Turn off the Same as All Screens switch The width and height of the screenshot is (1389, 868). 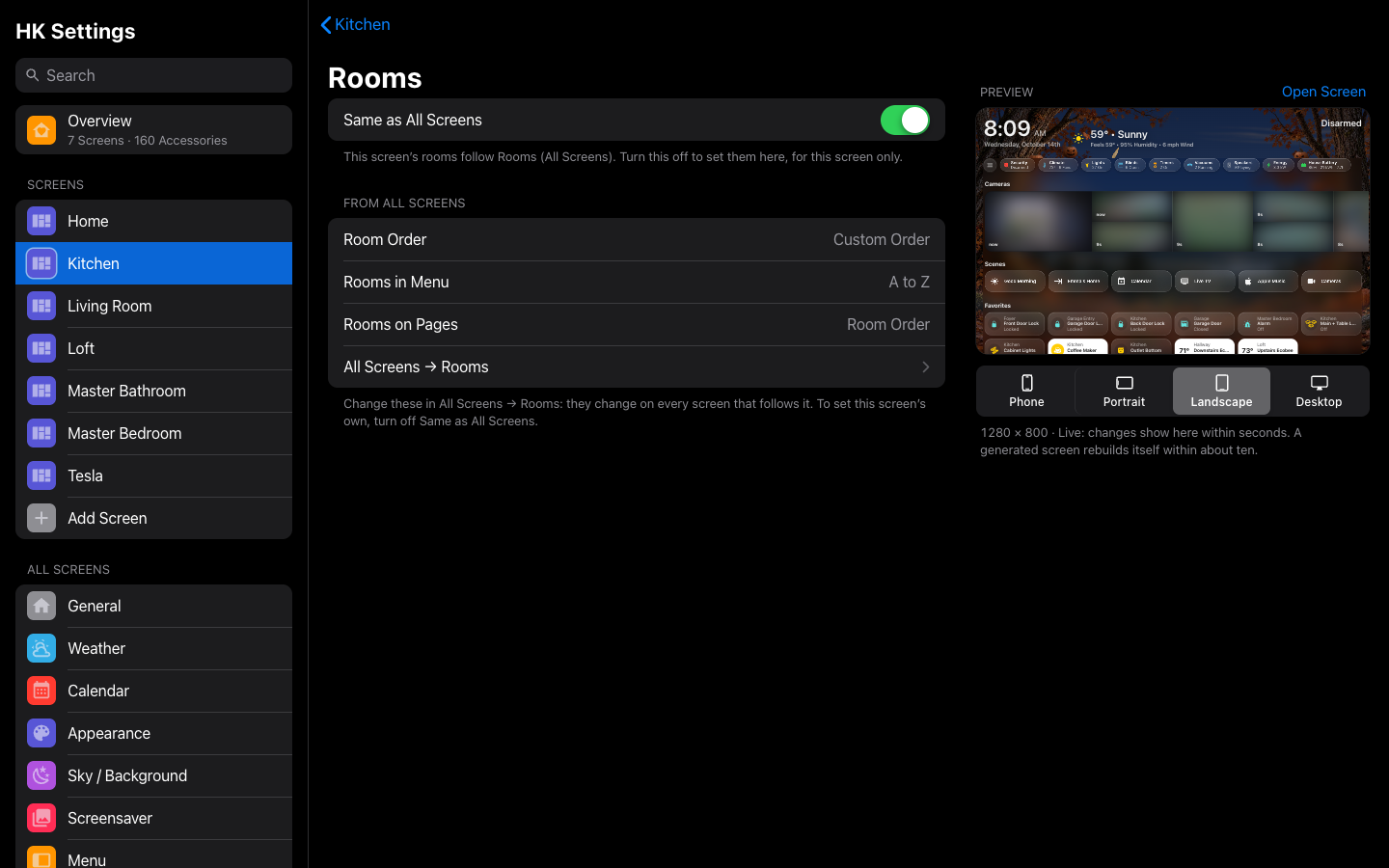pyautogui.click(x=905, y=120)
